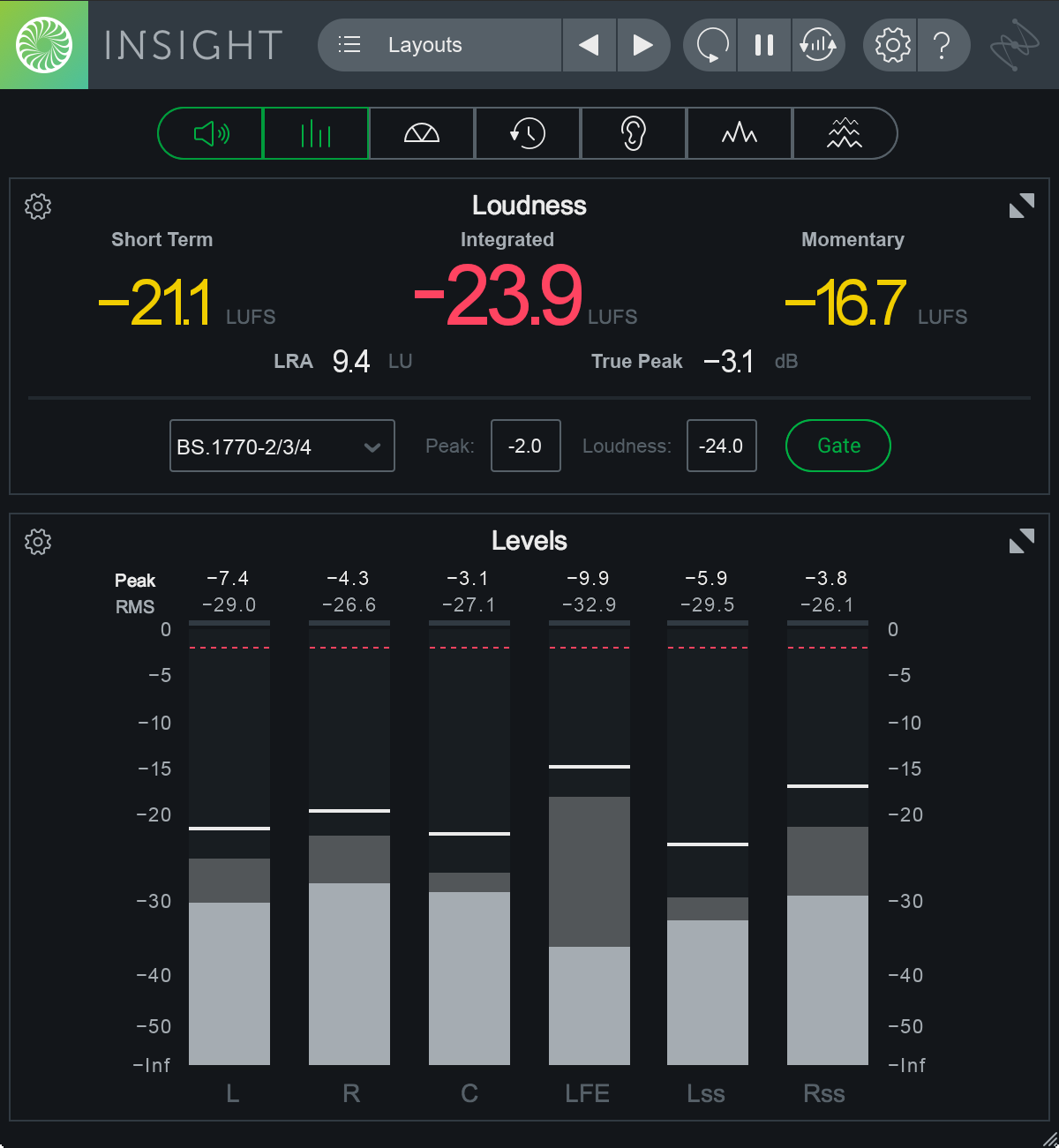
Task: Toggle the Gate button
Action: [x=838, y=446]
